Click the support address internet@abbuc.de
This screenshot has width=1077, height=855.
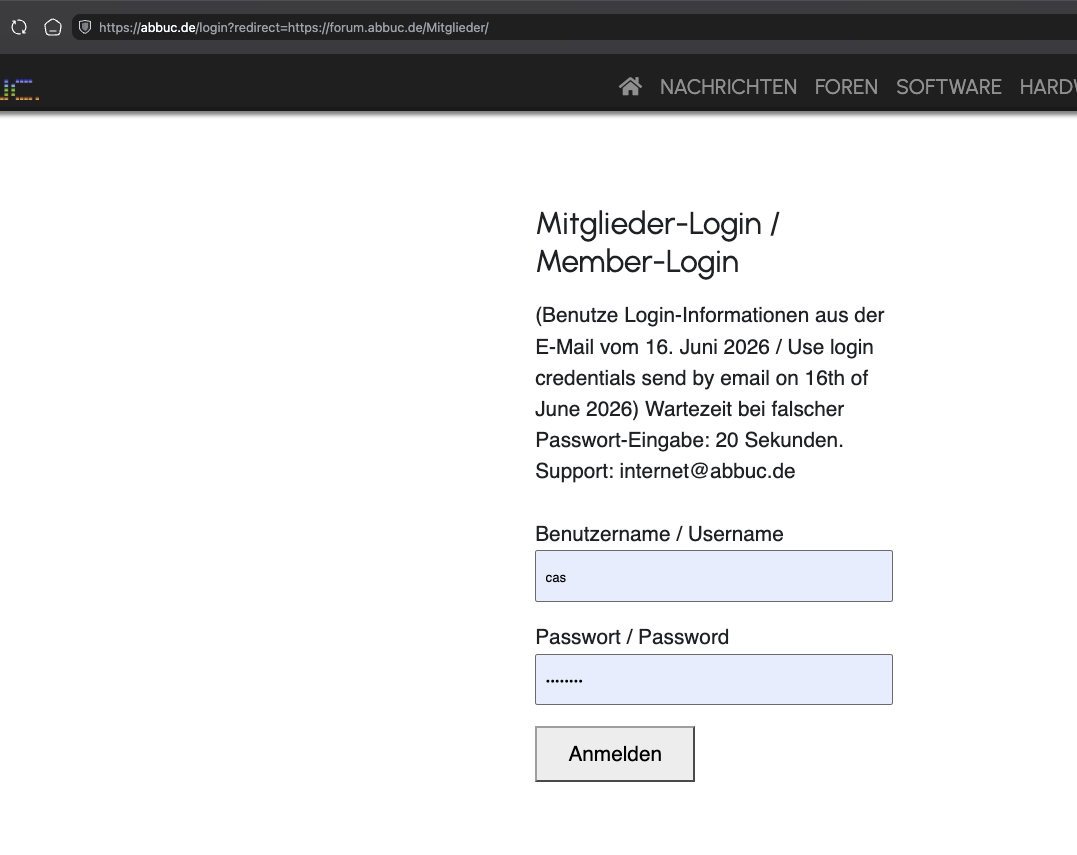pyautogui.click(x=707, y=471)
